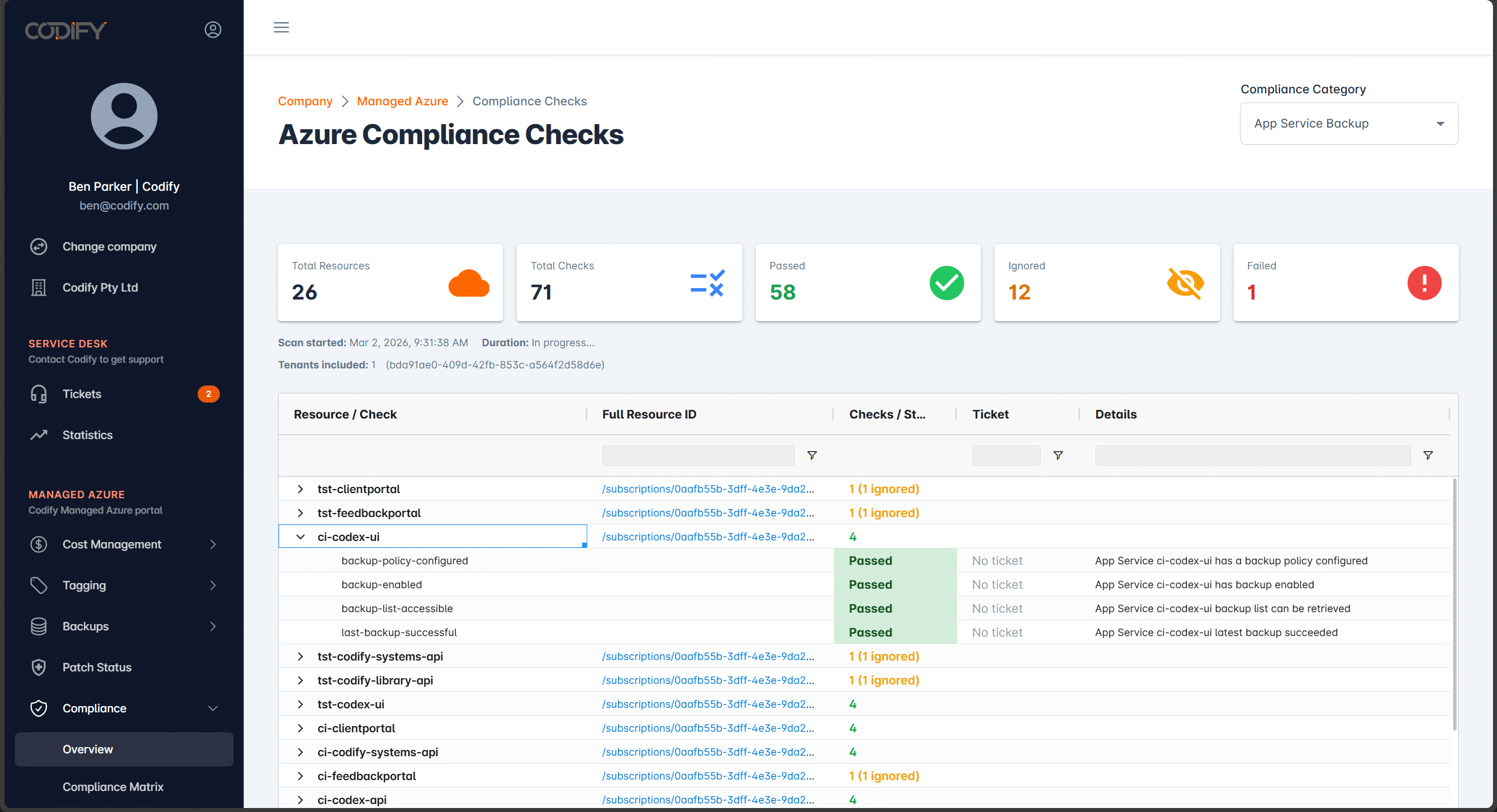The width and height of the screenshot is (1497, 812).
Task: Click the Details column filter funnel icon
Action: click(x=1428, y=456)
